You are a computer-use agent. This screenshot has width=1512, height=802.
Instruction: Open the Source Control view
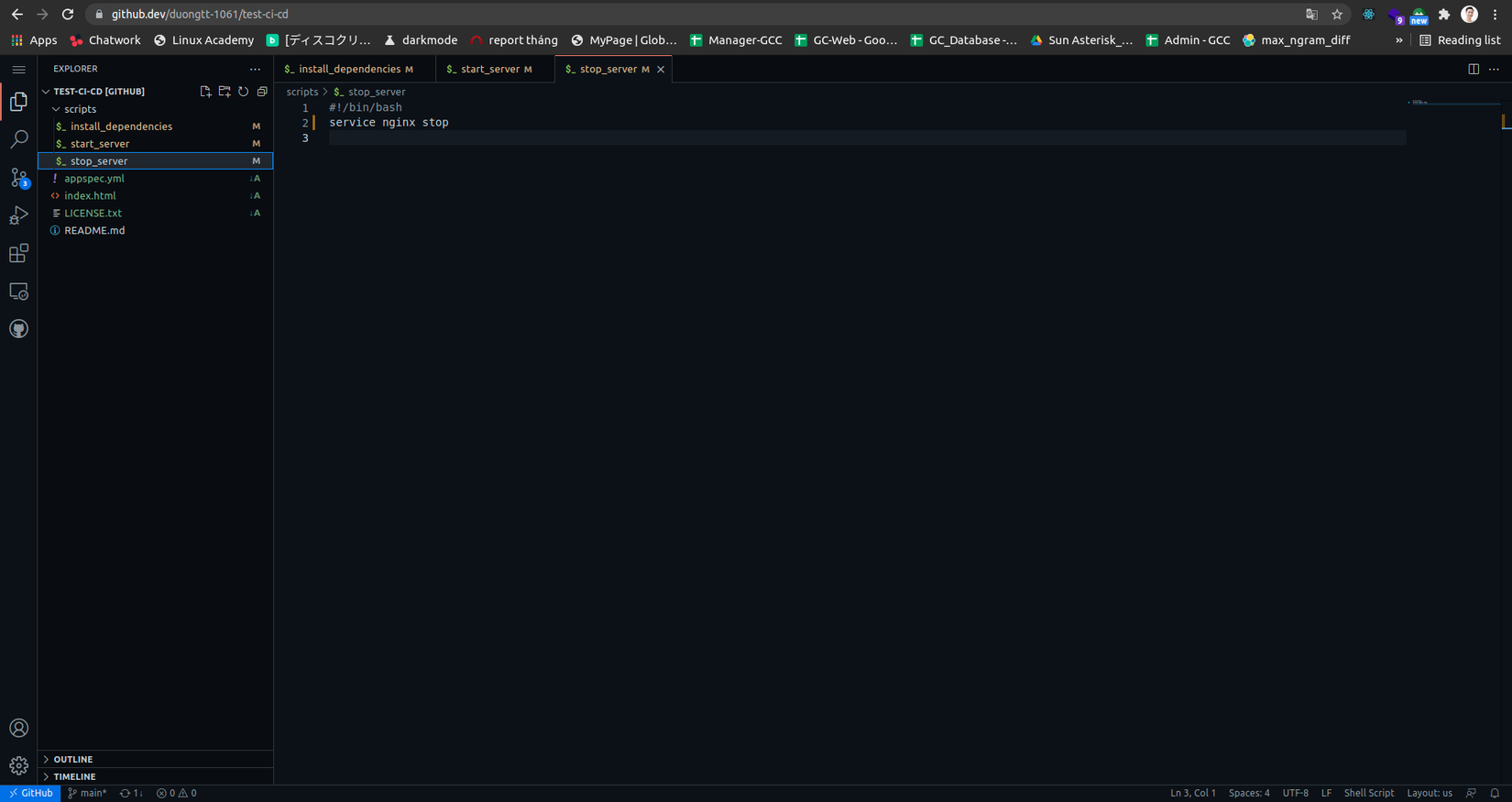[x=18, y=178]
